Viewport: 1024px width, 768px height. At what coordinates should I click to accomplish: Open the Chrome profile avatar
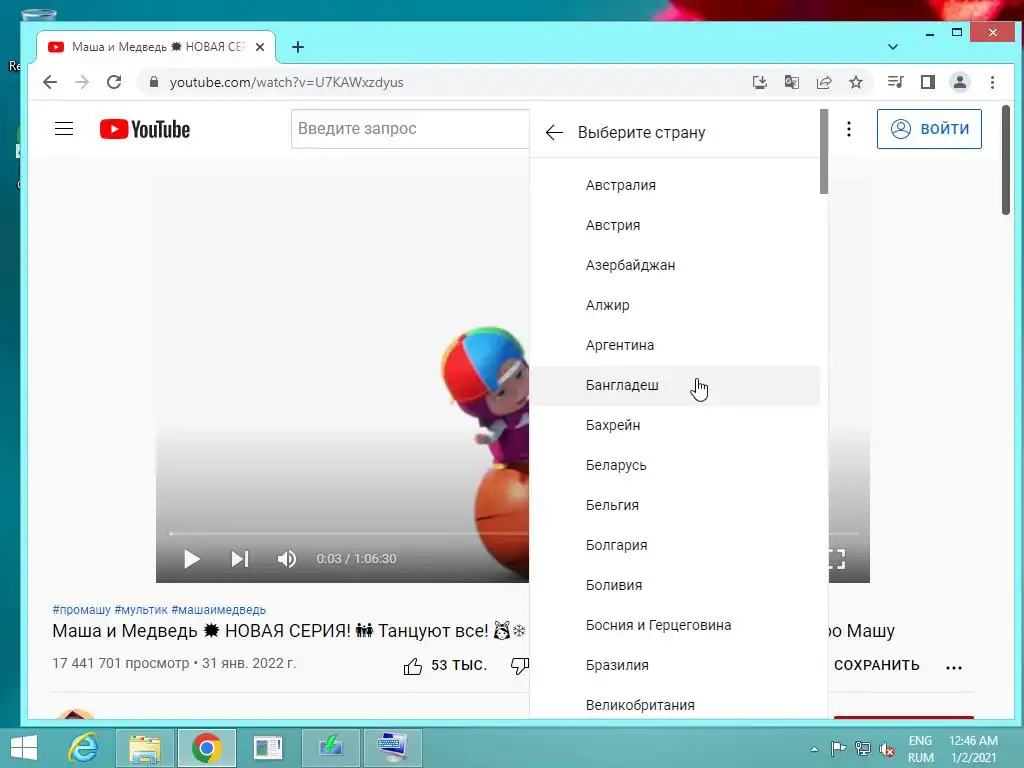pyautogui.click(x=960, y=82)
